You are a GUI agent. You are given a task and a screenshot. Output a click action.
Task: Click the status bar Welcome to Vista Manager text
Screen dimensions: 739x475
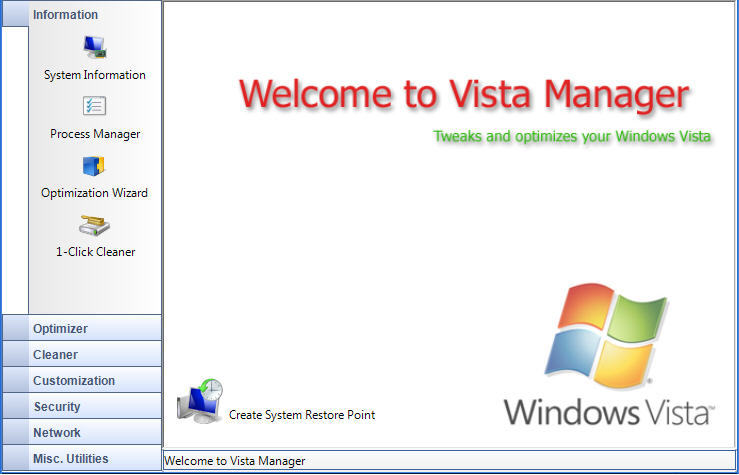click(x=235, y=460)
